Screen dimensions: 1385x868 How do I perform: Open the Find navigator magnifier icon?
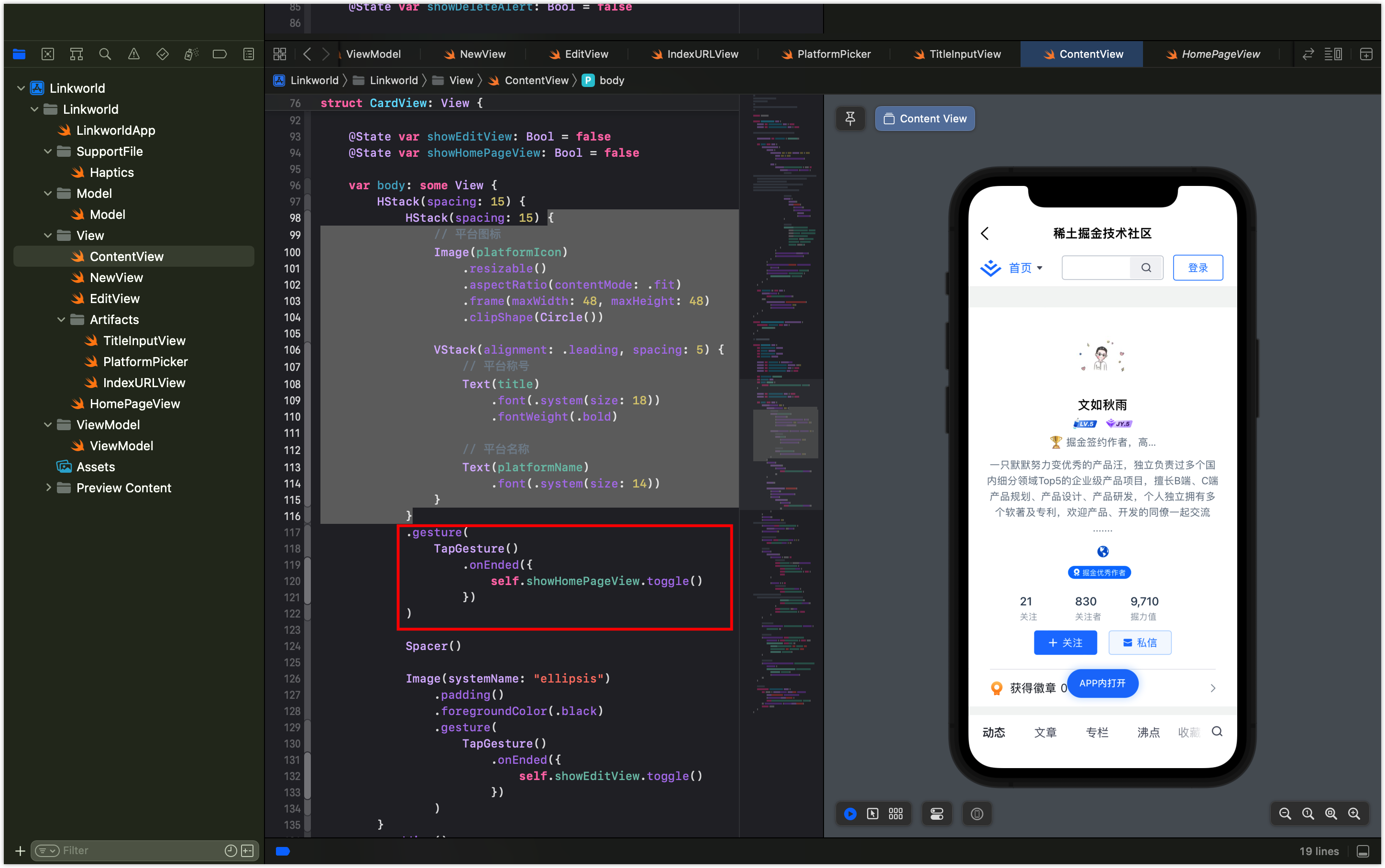(x=105, y=54)
